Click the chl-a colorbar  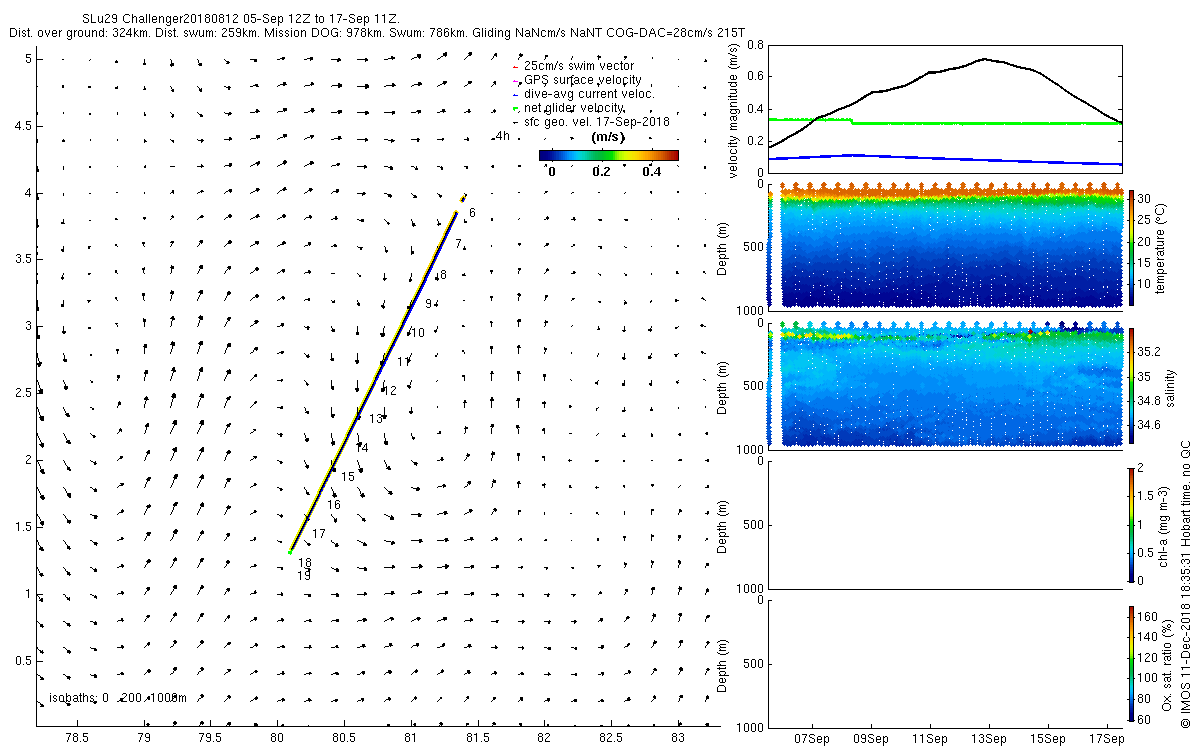tap(1131, 524)
